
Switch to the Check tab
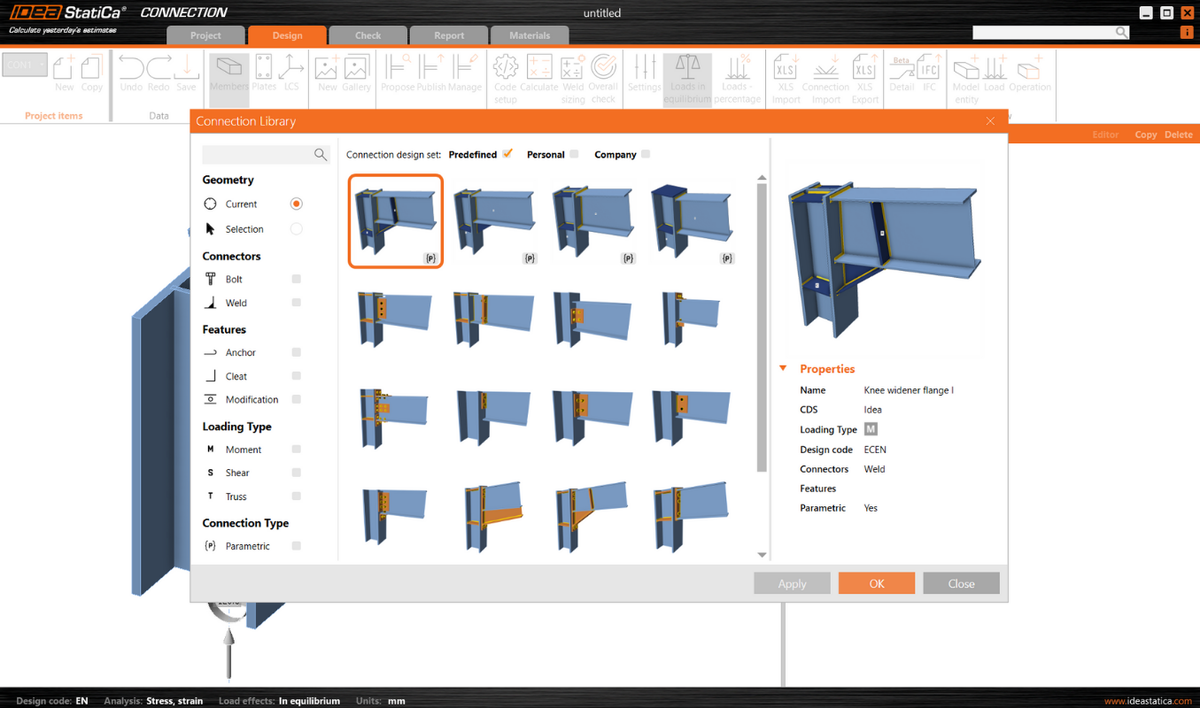point(368,34)
